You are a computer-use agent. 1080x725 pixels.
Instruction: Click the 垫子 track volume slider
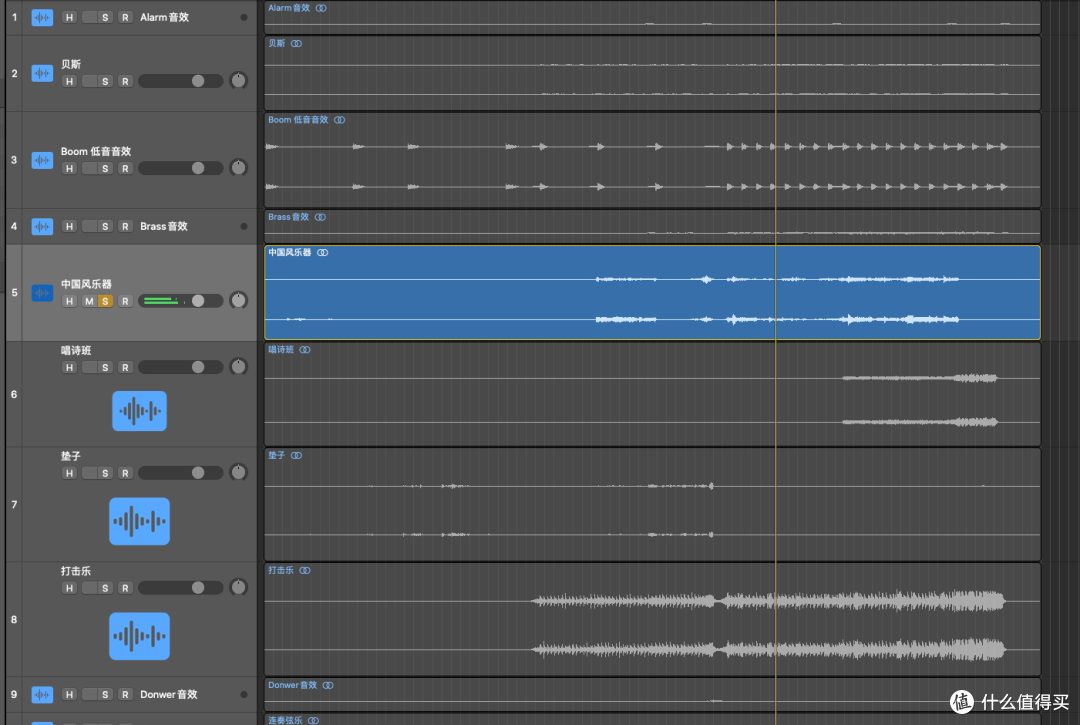(x=180, y=473)
